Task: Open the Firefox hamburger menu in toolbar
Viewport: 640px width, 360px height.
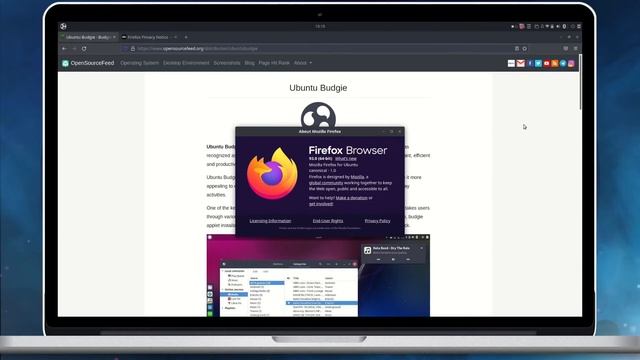Action: pos(576,49)
